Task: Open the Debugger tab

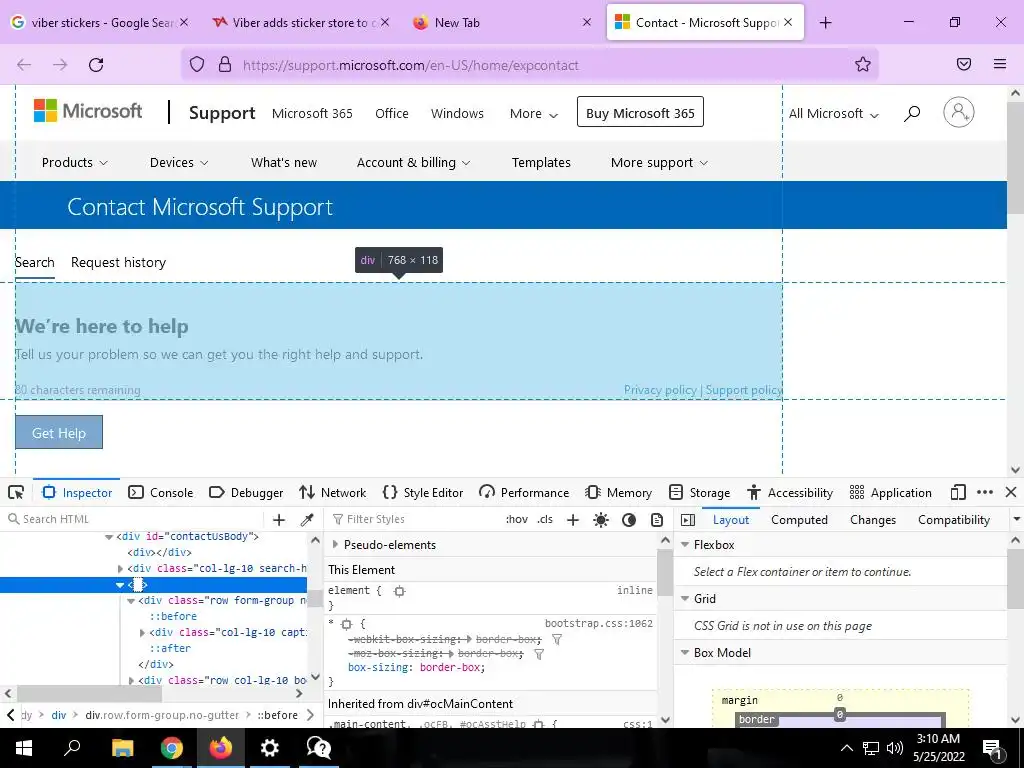Action: click(x=246, y=492)
